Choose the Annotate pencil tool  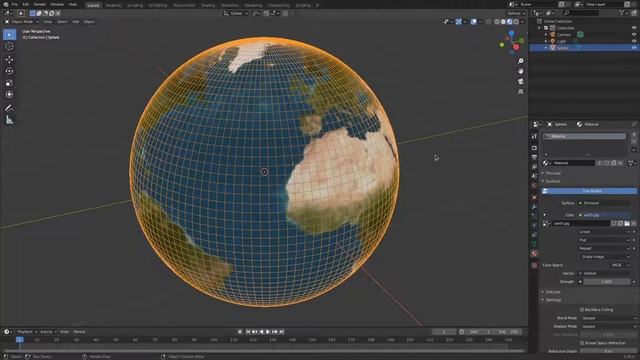coord(9,108)
